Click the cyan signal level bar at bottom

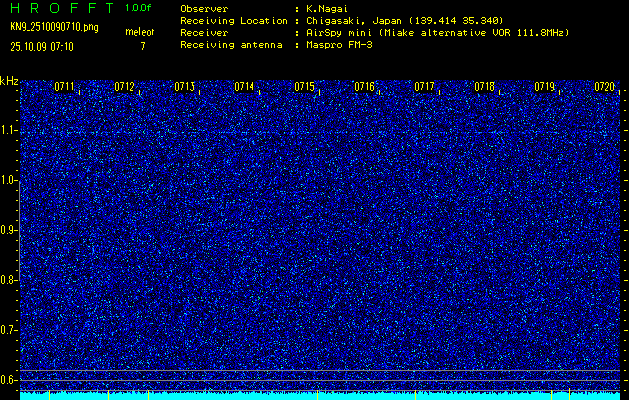[x=320, y=396]
